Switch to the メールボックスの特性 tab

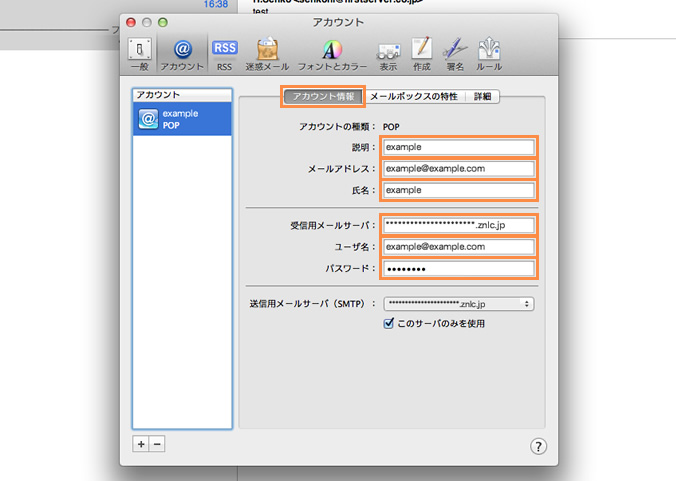[x=414, y=96]
